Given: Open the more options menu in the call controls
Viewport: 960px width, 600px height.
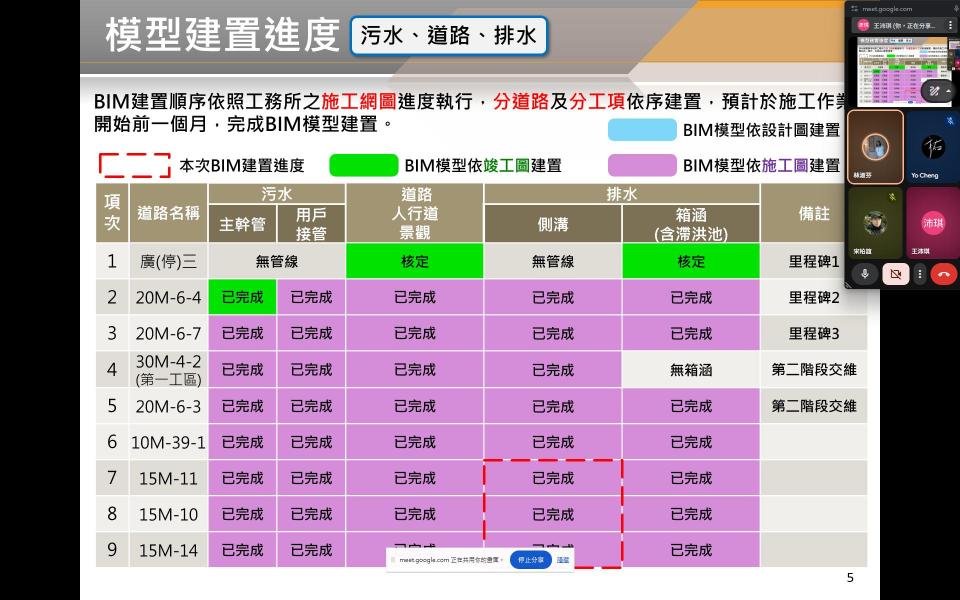Looking at the screenshot, I should [x=920, y=273].
